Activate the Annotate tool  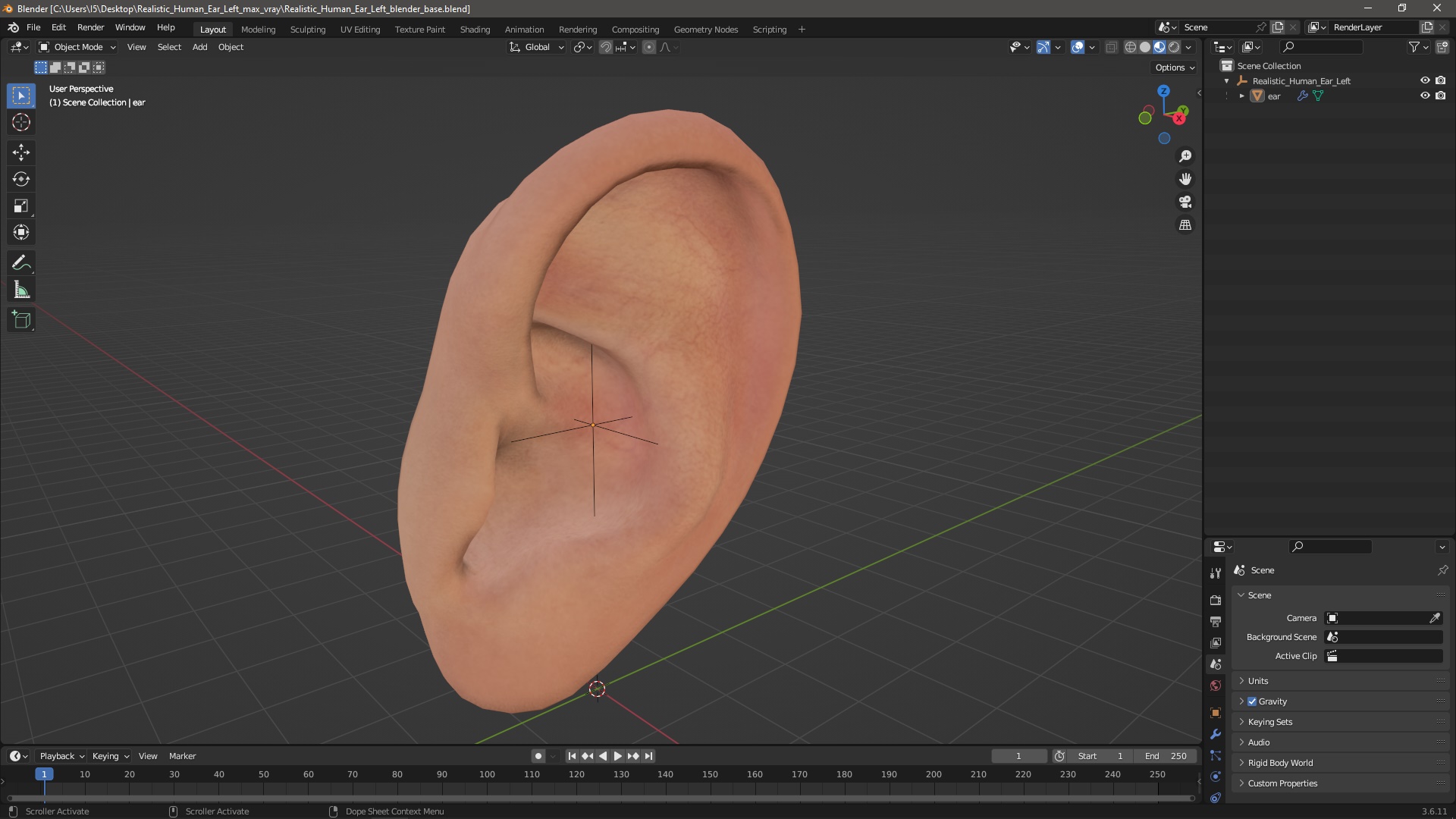21,263
